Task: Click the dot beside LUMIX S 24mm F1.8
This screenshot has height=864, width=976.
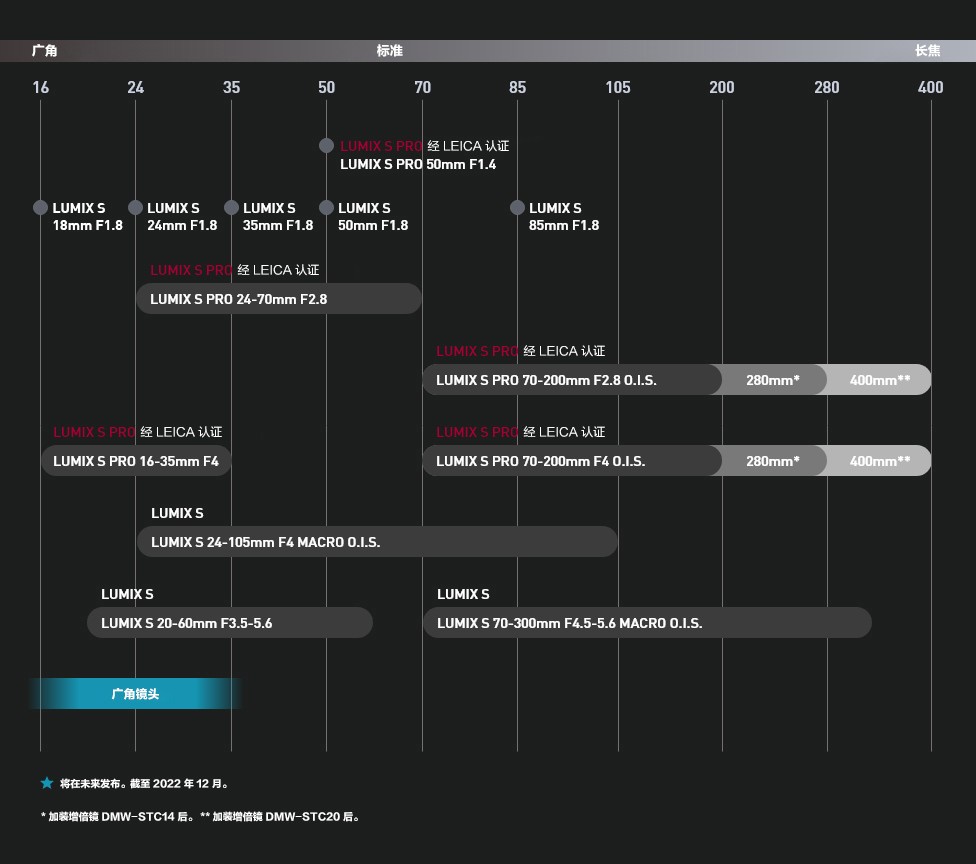Action: pos(135,207)
